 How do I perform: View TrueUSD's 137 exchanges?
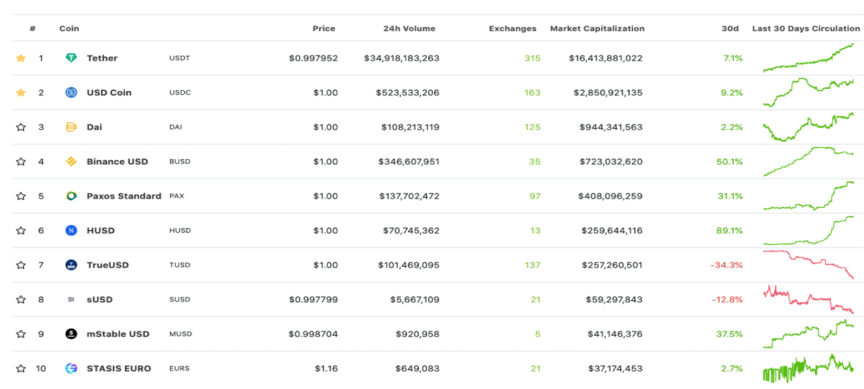coord(533,265)
